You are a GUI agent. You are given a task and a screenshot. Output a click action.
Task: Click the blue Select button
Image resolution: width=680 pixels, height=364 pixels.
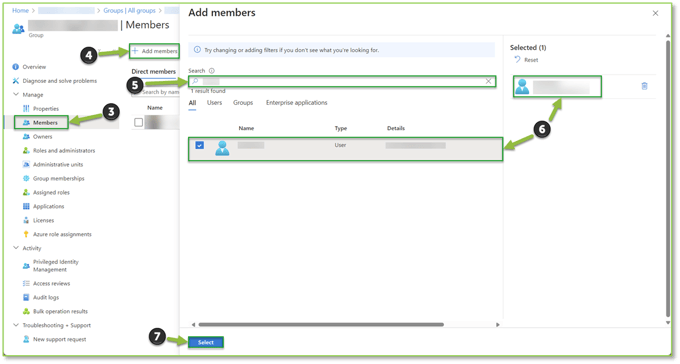click(206, 342)
